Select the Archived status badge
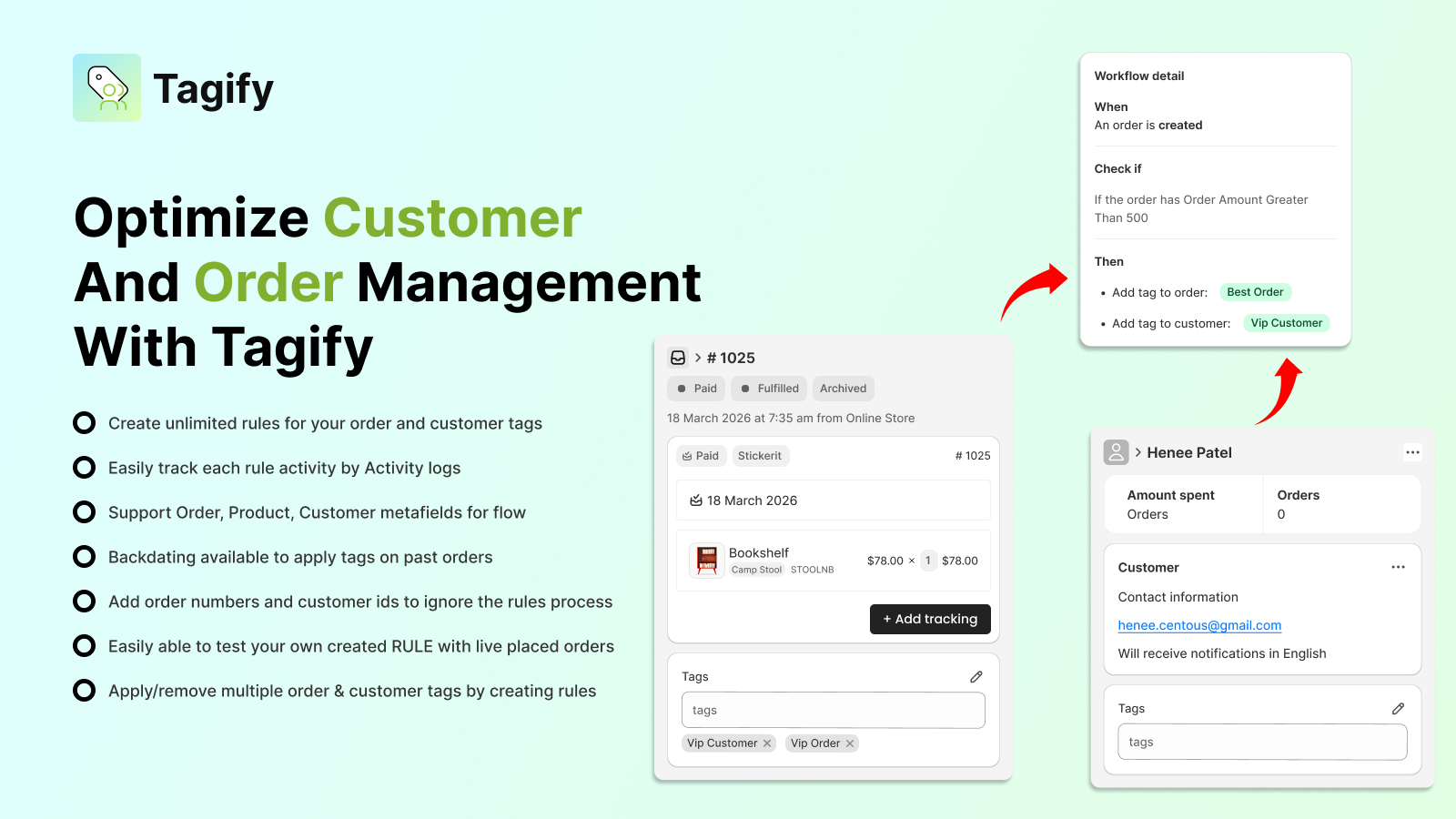The width and height of the screenshot is (1456, 819). coord(844,389)
